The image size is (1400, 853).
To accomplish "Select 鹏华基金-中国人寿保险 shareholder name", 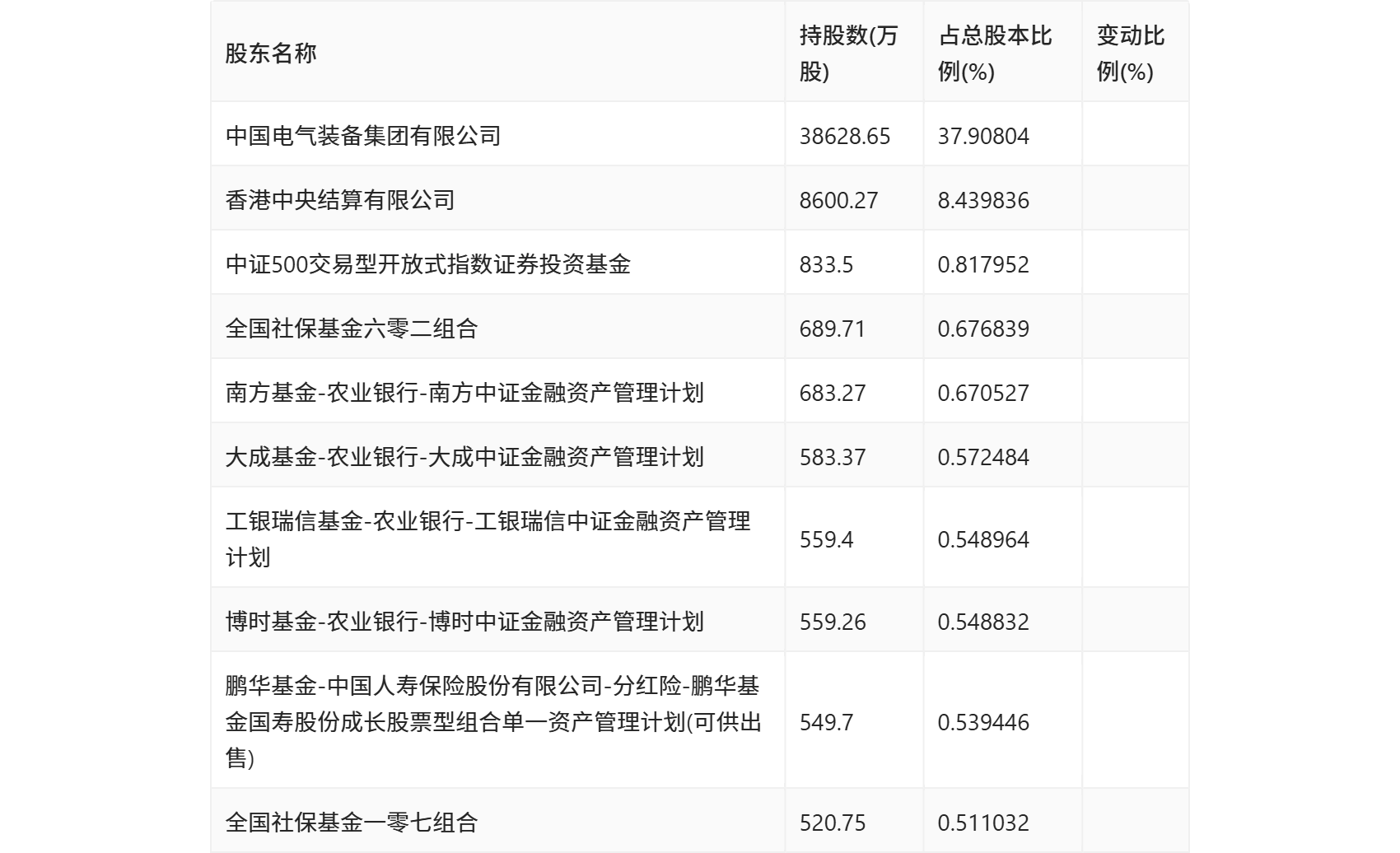I will (493, 722).
